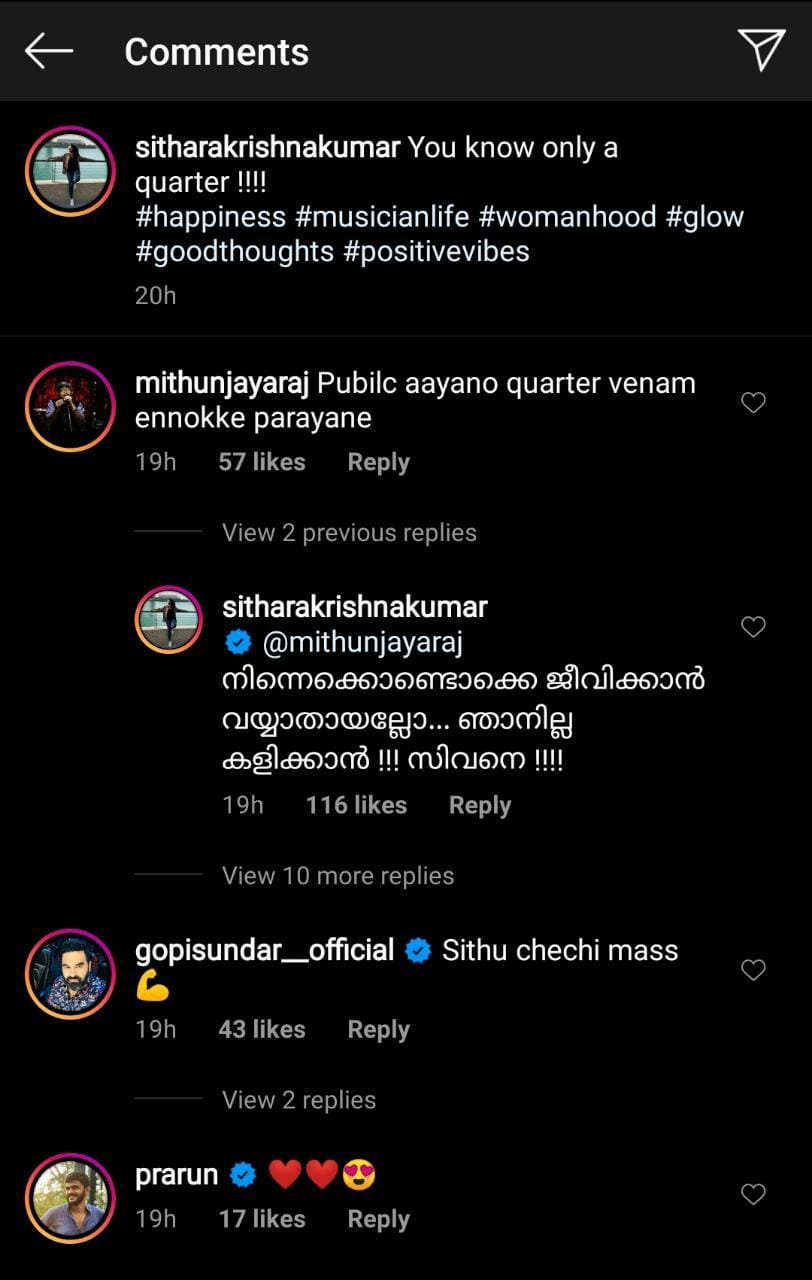Open the #positivevibes hashtag

[436, 251]
